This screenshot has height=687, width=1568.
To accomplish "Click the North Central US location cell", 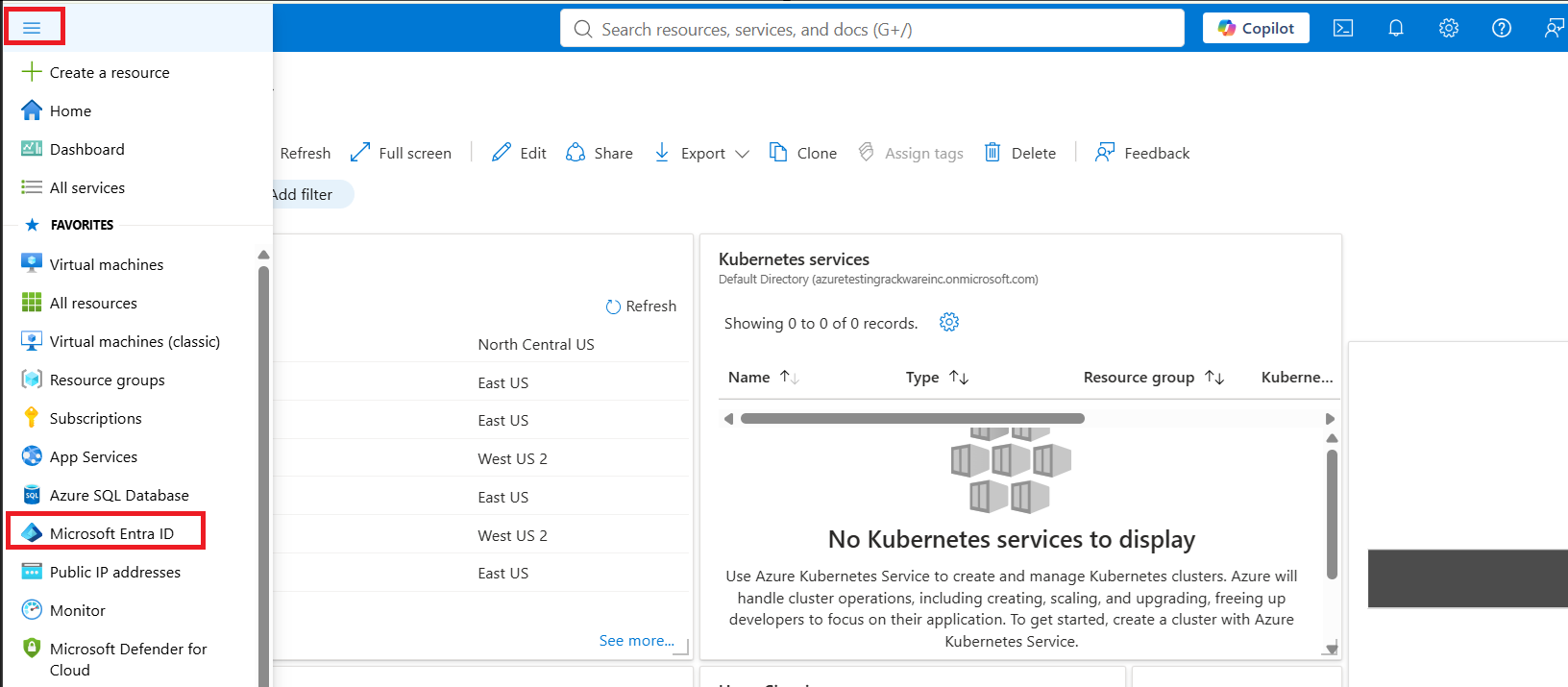I will pos(536,344).
